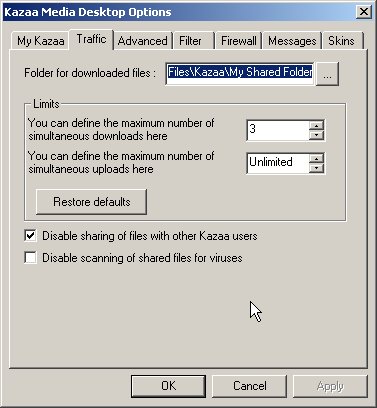Open the Skins tab
Viewport: 377px width, 408px height.
click(x=342, y=41)
